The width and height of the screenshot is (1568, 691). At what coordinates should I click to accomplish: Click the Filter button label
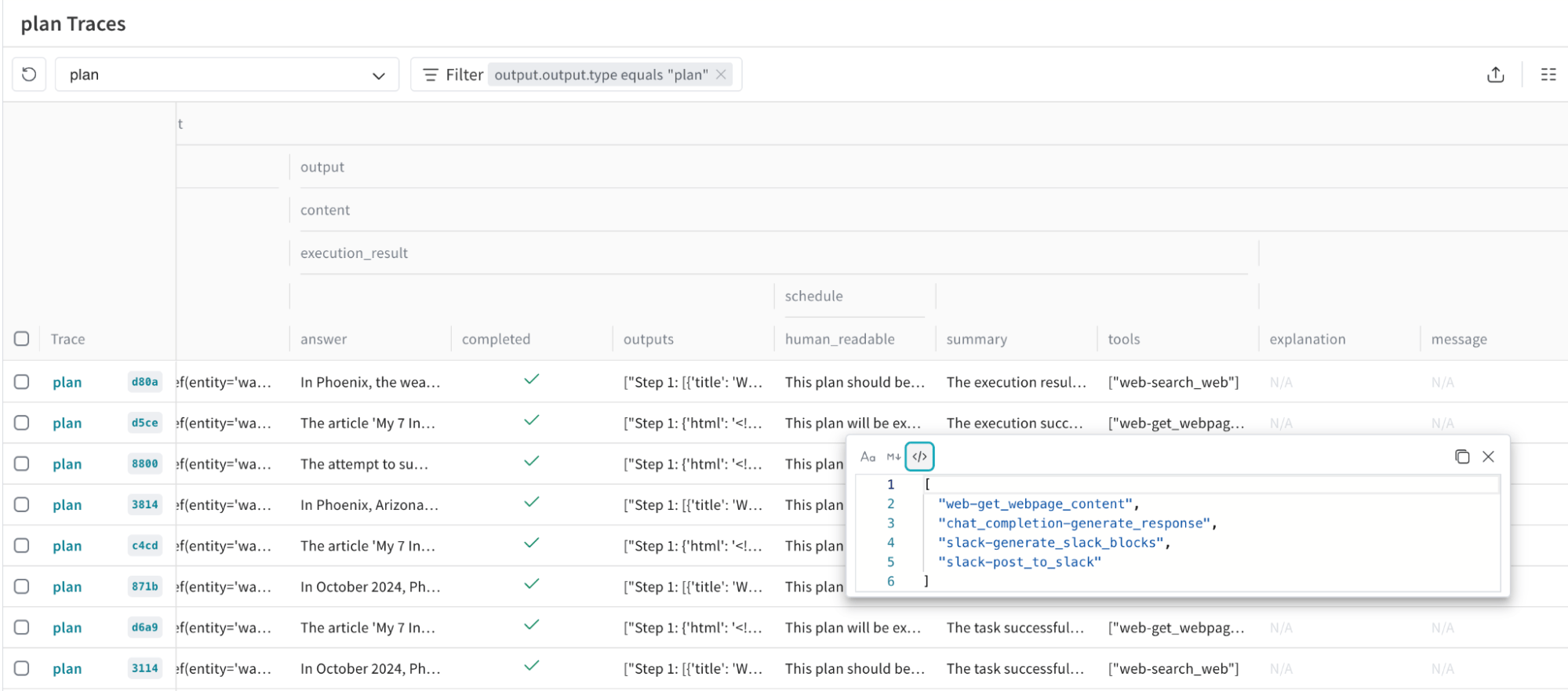coord(464,75)
